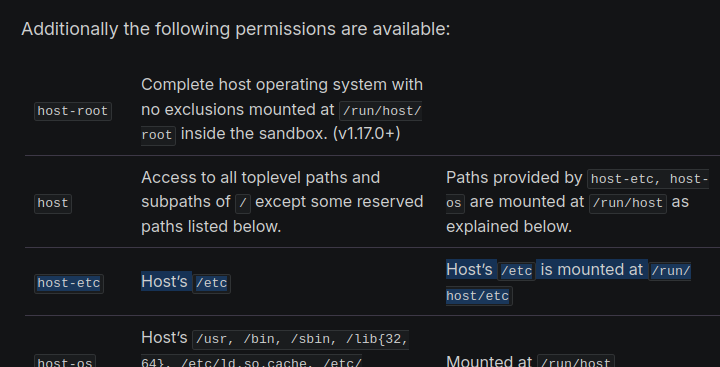This screenshot has height=367, width=720.
Task: Click the host-root permission code label
Action: (x=73, y=111)
